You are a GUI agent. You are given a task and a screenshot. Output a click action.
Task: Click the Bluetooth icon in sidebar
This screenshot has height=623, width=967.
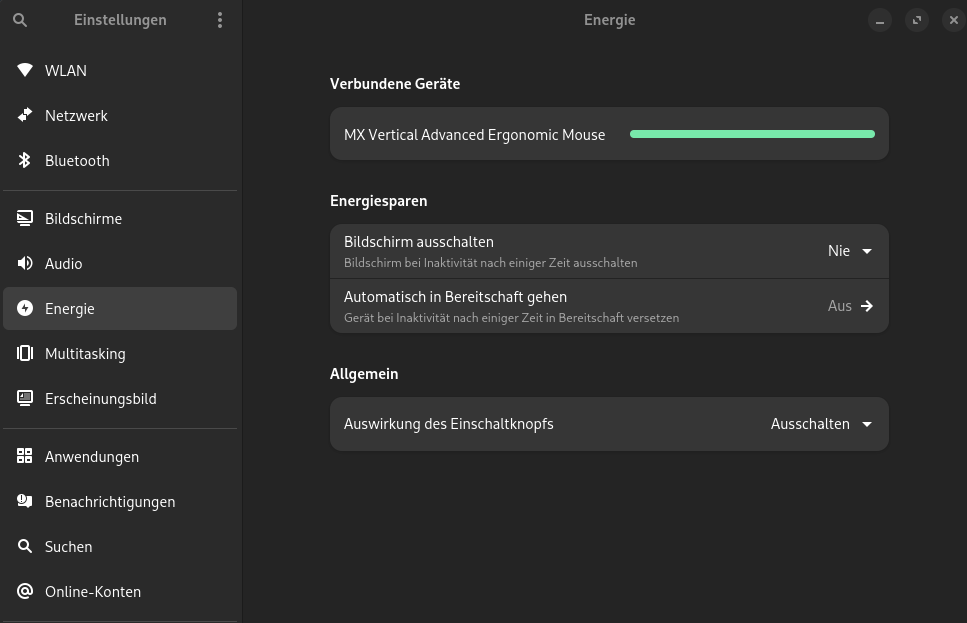click(x=25, y=160)
